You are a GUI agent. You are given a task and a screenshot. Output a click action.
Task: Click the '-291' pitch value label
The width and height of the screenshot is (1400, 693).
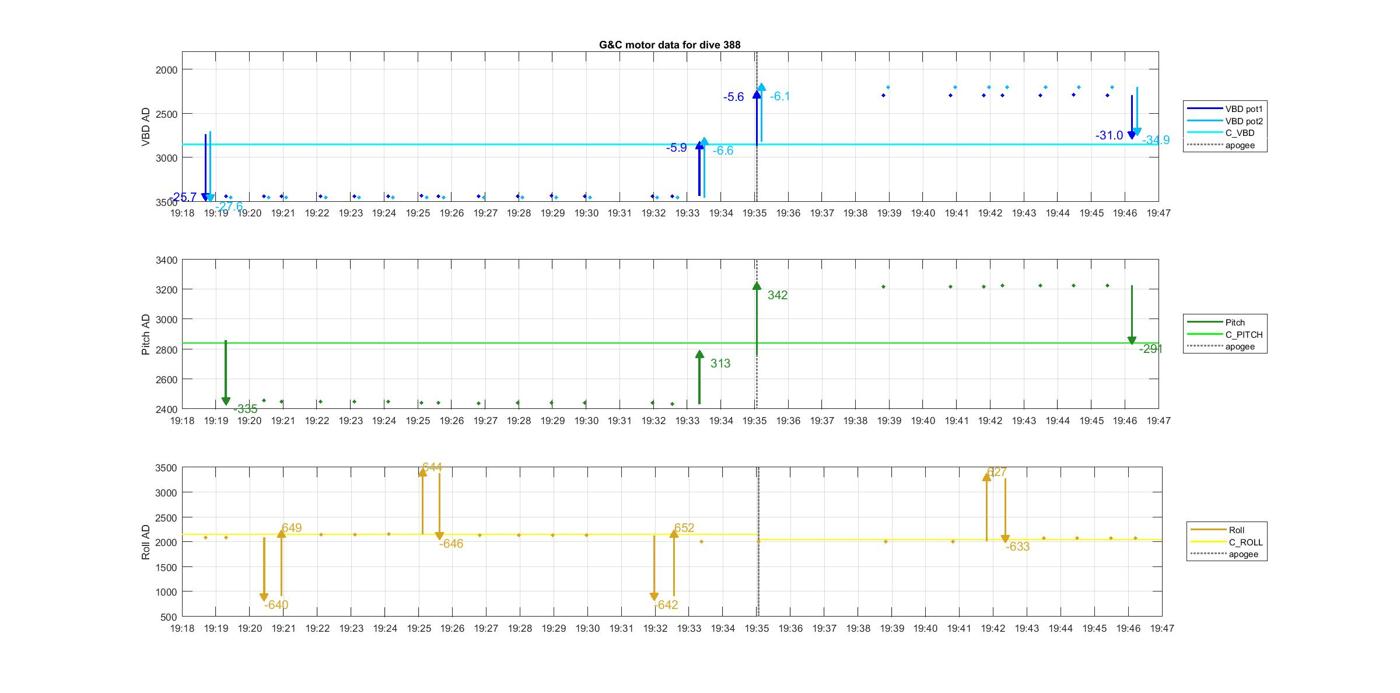[x=1151, y=349]
